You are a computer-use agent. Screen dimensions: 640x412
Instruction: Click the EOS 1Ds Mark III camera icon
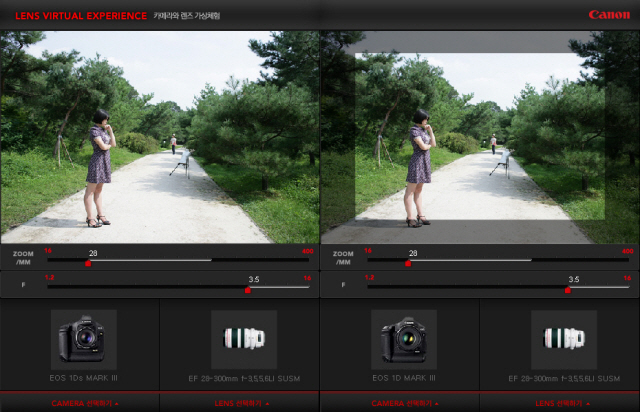click(82, 339)
